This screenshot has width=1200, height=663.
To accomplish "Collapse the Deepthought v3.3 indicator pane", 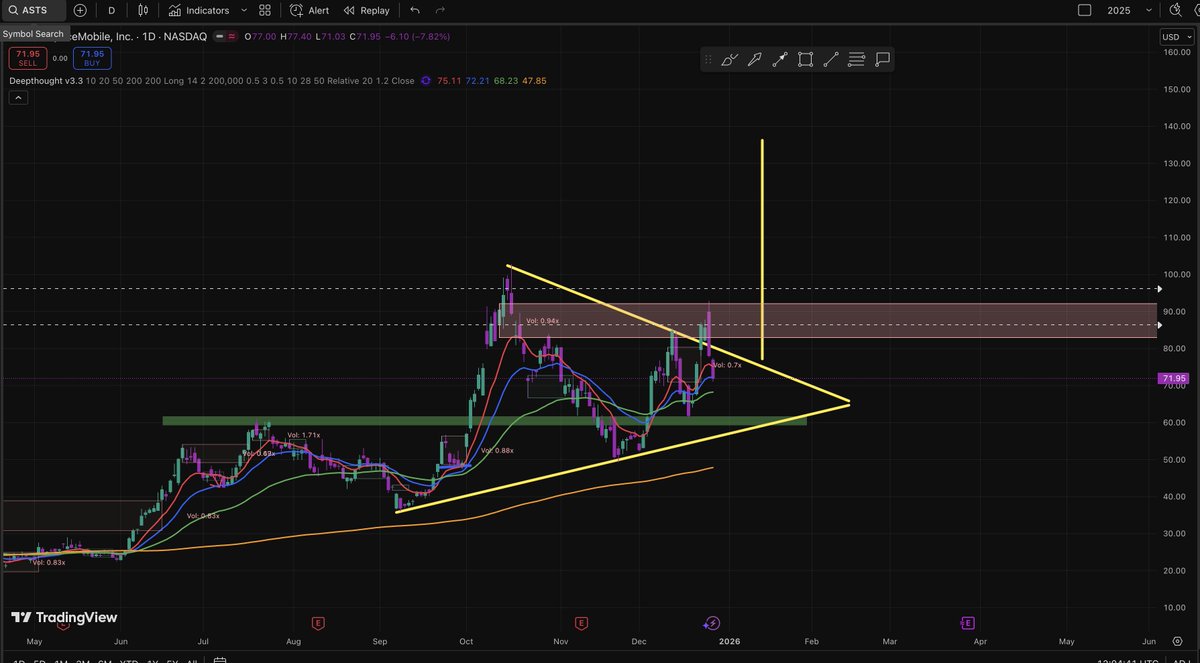I will point(17,96).
